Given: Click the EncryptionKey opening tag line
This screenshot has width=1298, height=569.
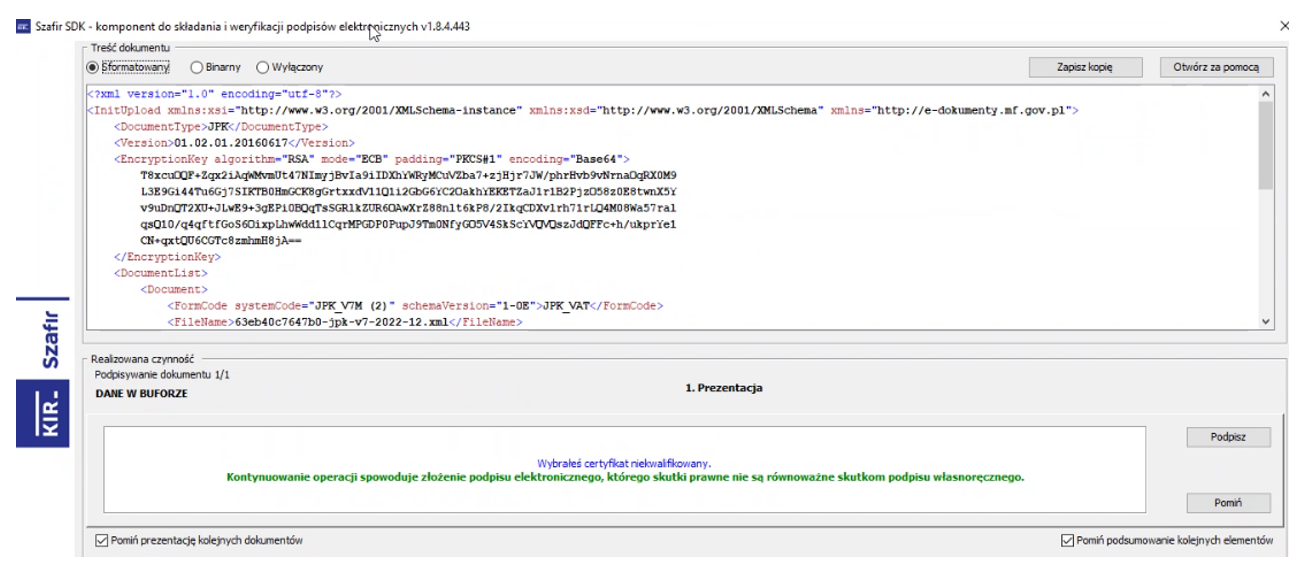Looking at the screenshot, I should [x=372, y=159].
